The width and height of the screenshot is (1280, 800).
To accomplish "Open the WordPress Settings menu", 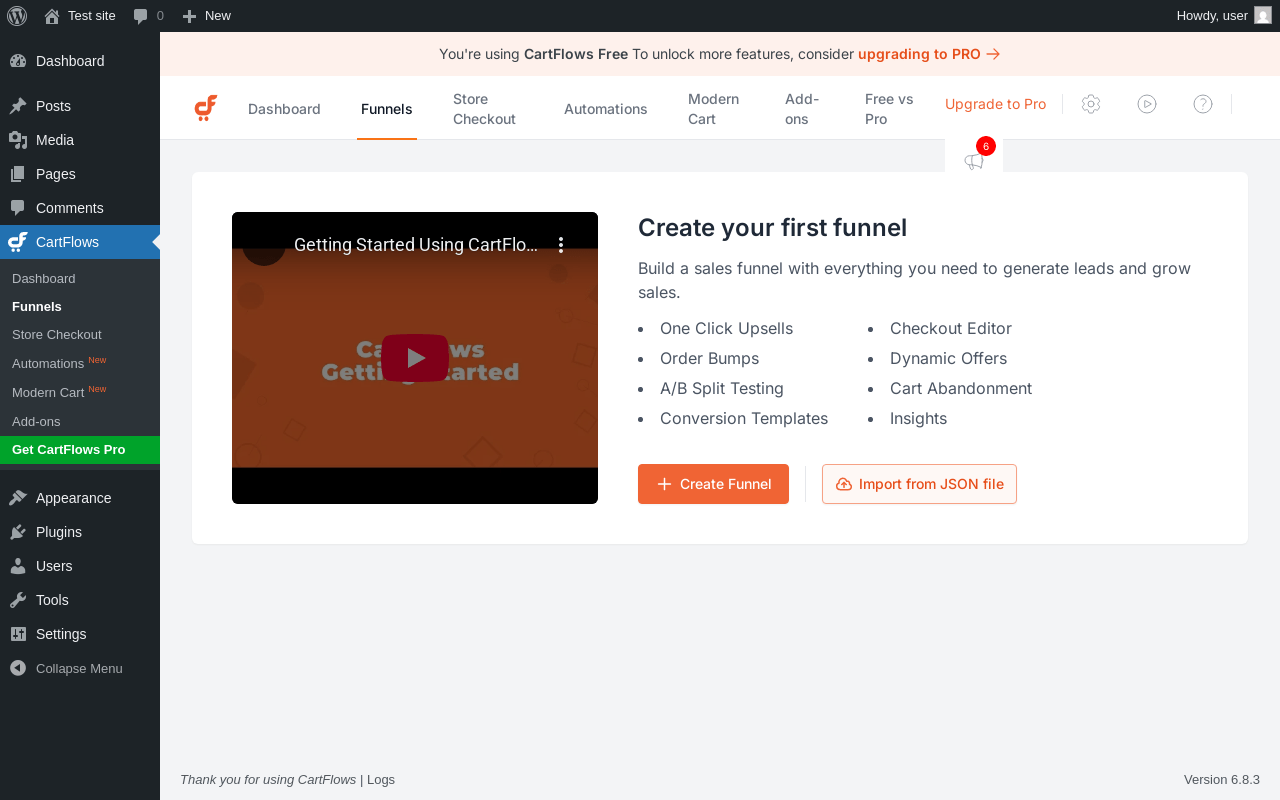I will [x=80, y=634].
